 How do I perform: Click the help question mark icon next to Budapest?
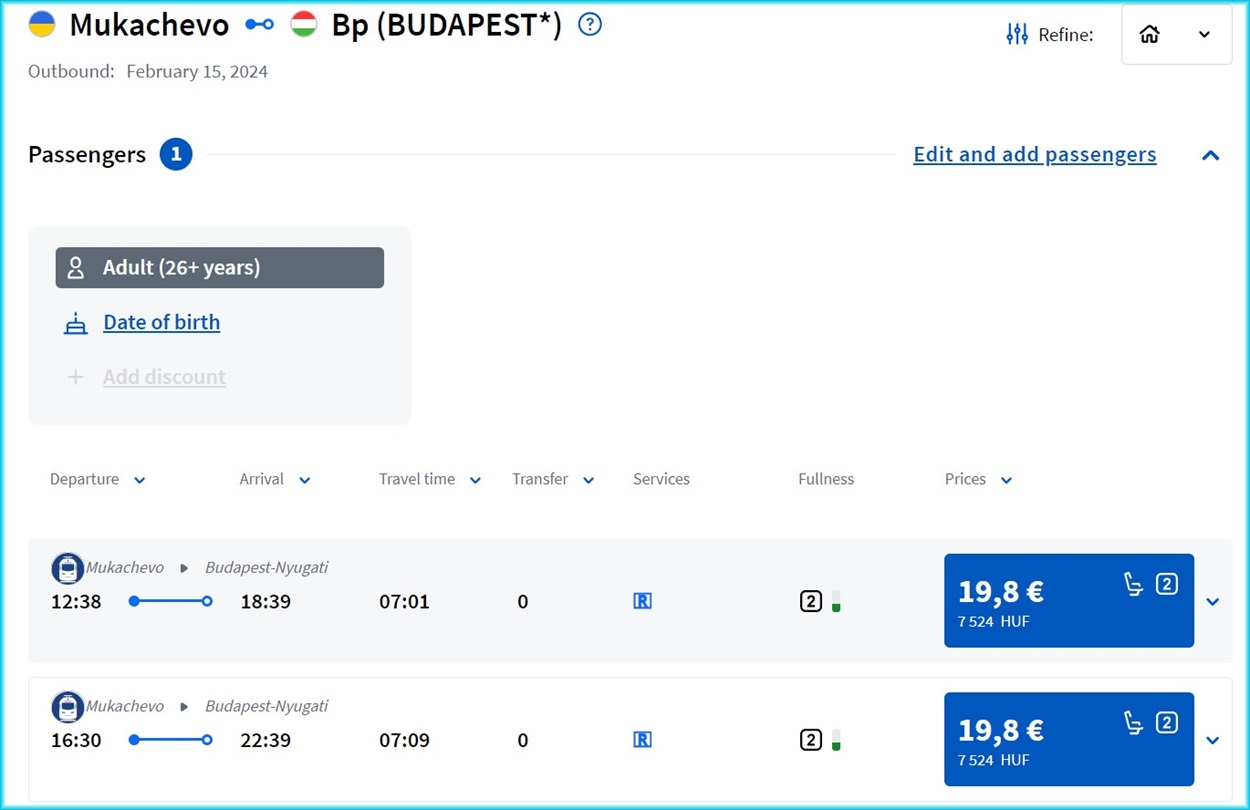pos(590,25)
